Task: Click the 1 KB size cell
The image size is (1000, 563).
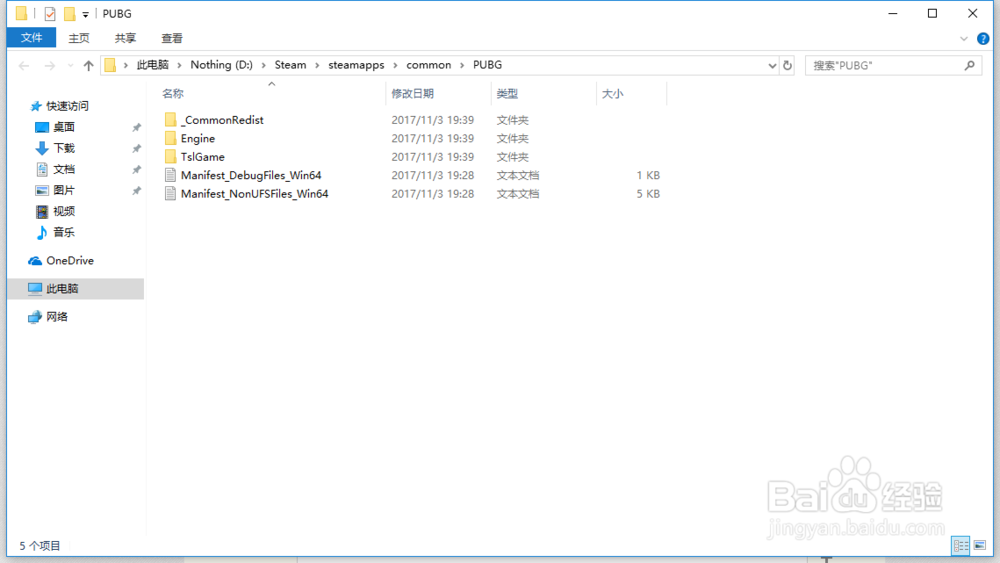Action: pos(648,175)
